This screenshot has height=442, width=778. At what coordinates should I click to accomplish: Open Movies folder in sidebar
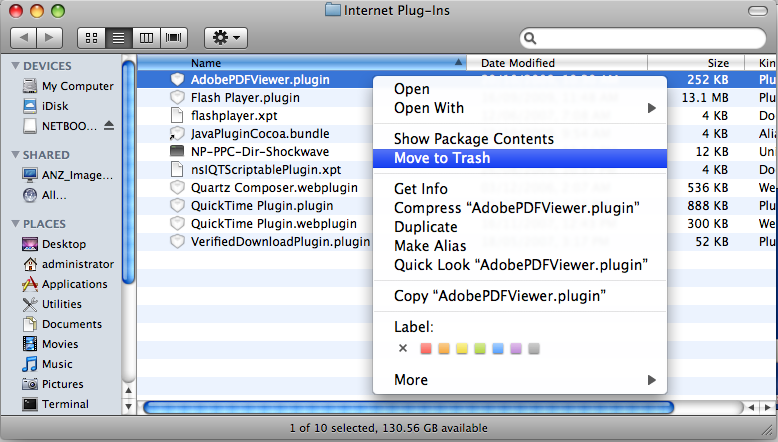(x=50, y=344)
